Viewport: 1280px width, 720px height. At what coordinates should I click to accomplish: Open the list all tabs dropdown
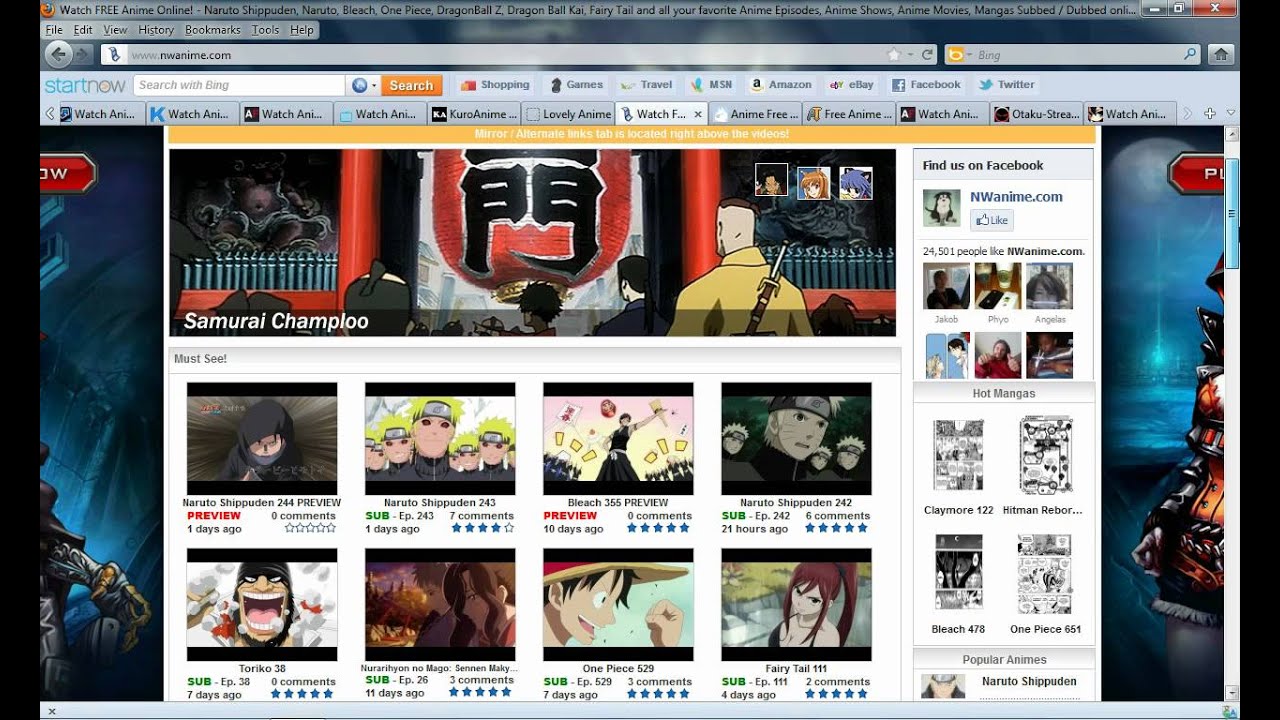1231,114
